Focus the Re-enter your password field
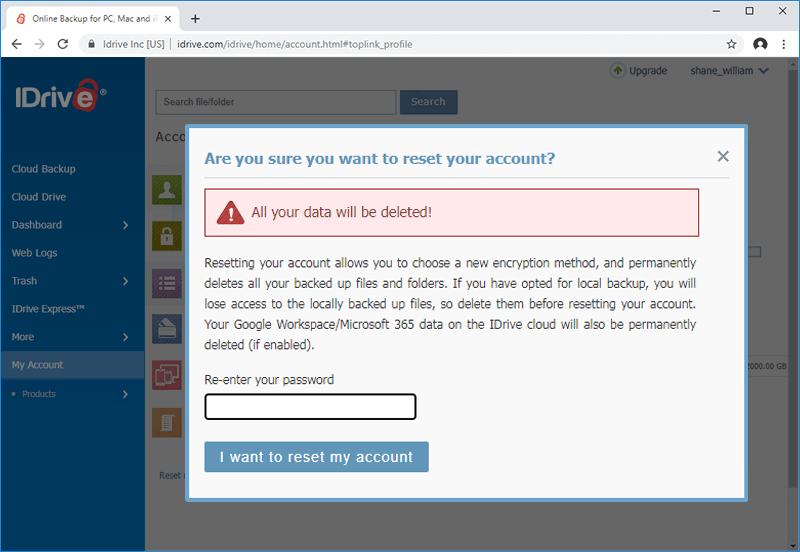Screen dimensions: 800x552 coord(310,407)
